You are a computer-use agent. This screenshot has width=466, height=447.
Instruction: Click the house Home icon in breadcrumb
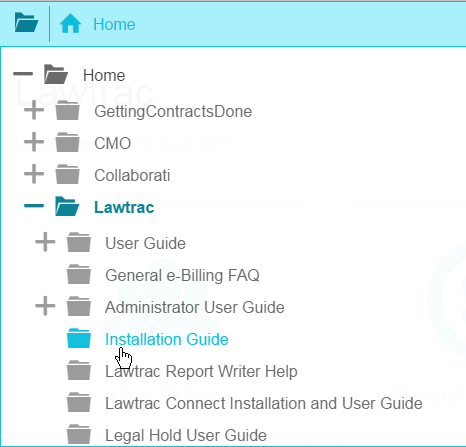[x=70, y=24]
